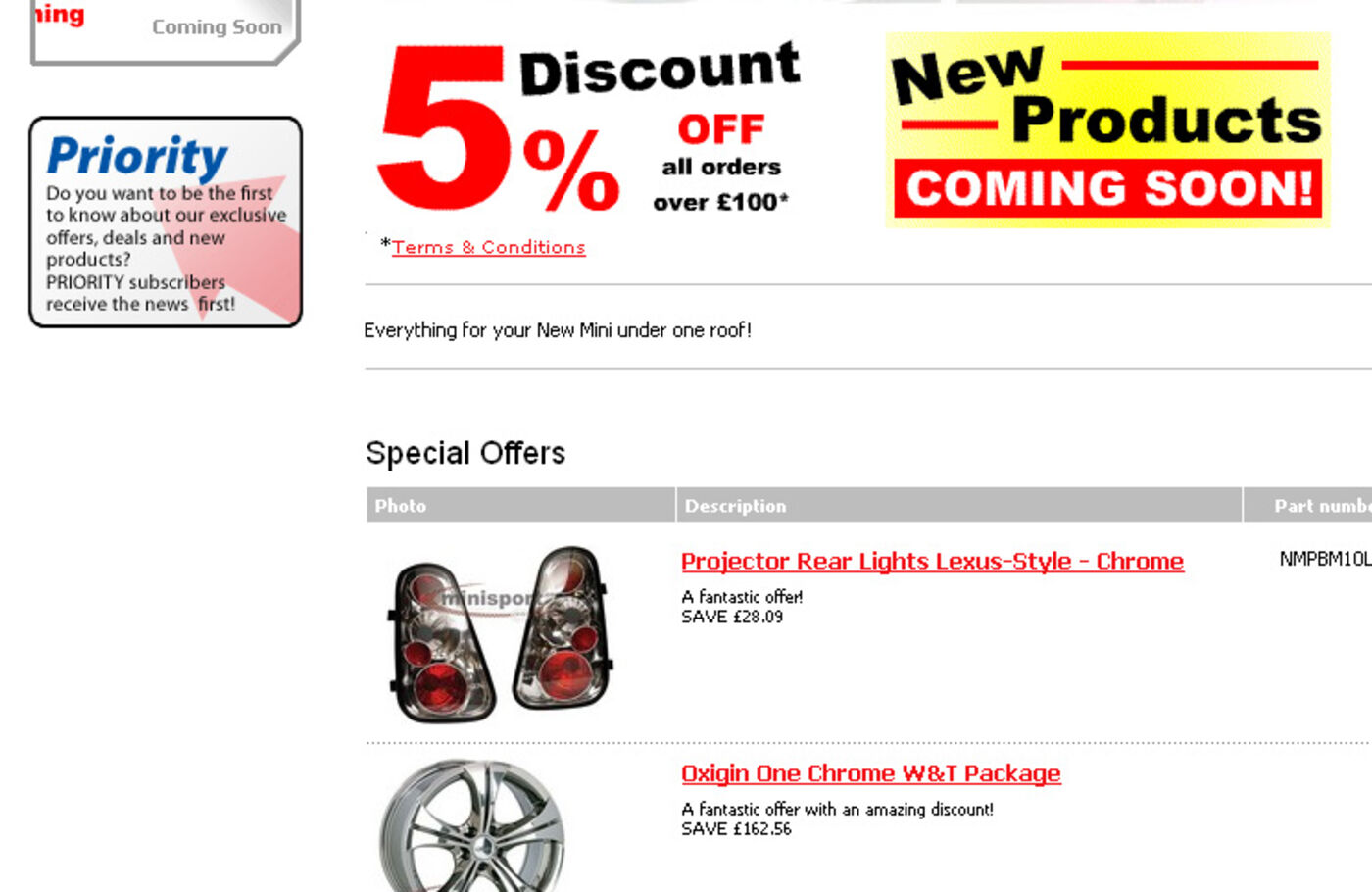Click the SAVE £162.56 offer text

(736, 829)
